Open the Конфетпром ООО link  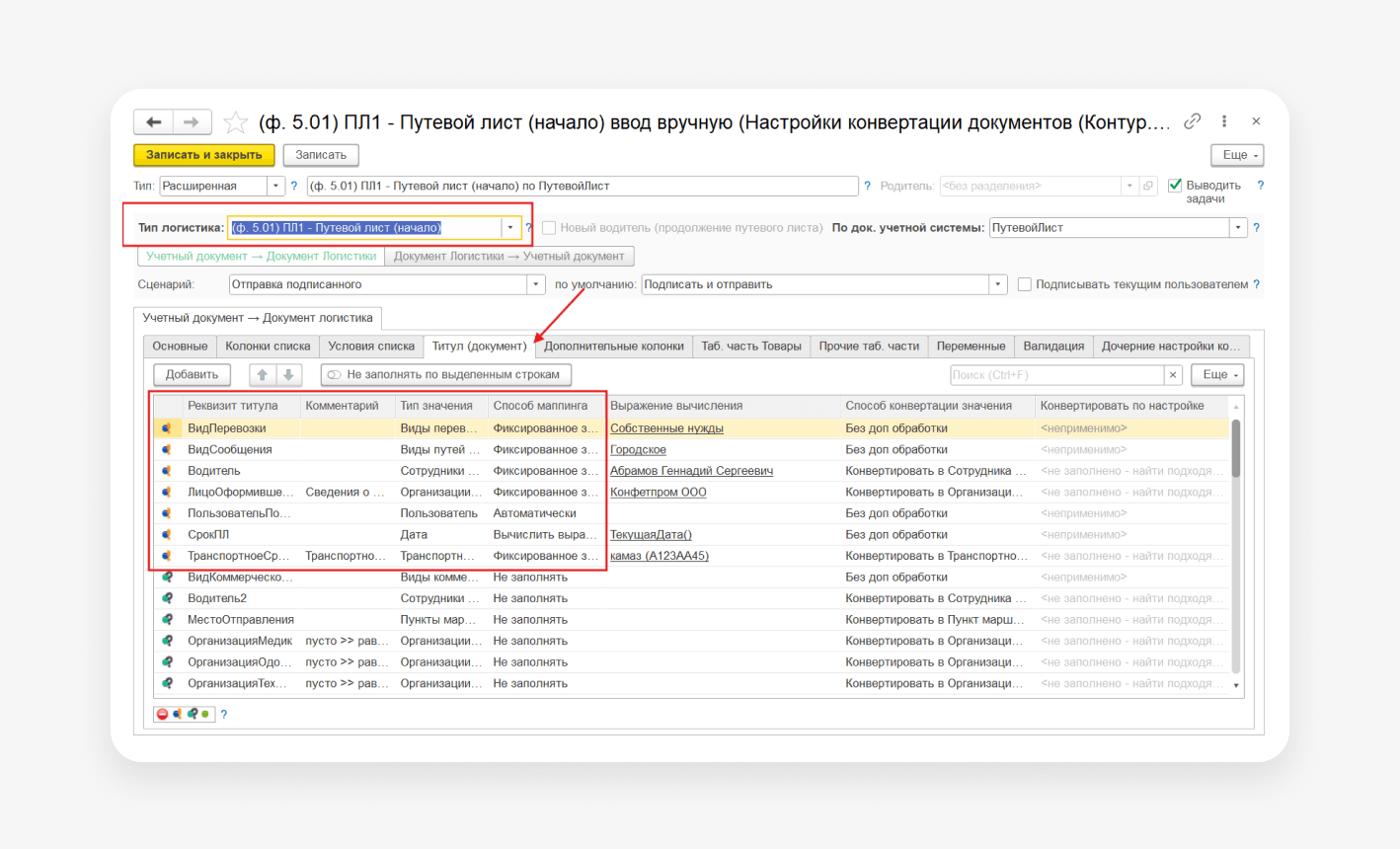659,493
